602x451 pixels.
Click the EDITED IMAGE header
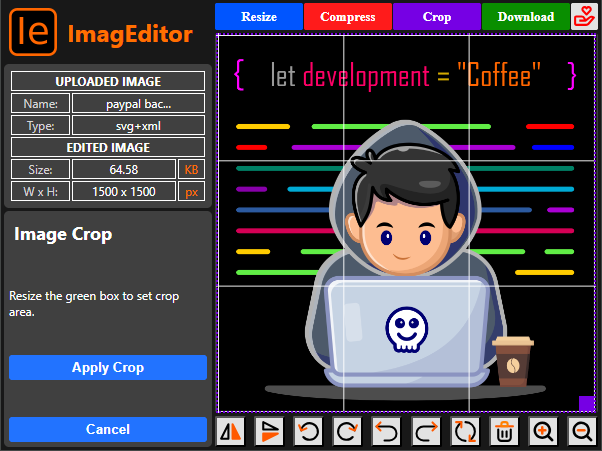tap(108, 147)
